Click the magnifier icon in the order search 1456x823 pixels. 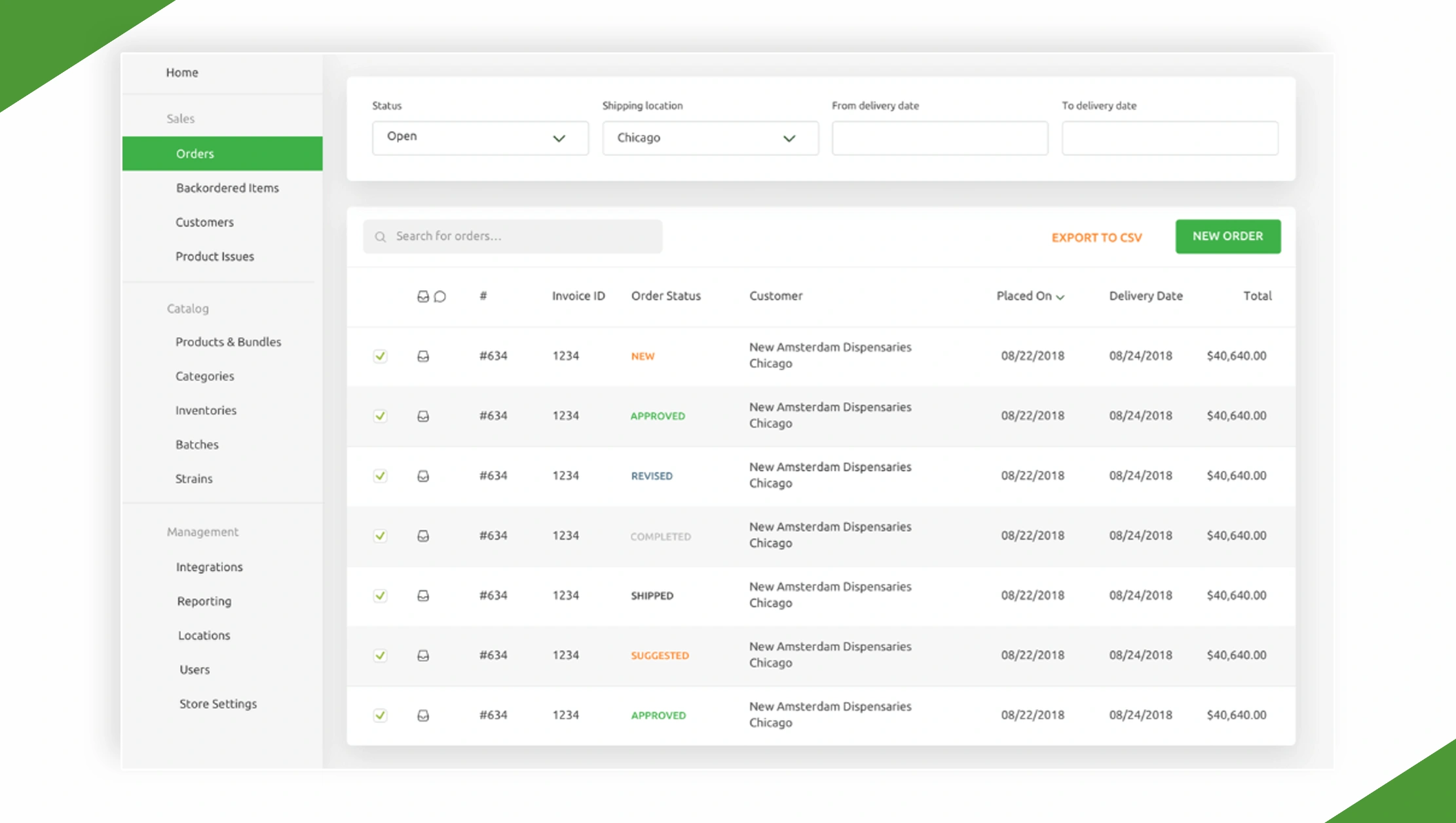coord(381,237)
